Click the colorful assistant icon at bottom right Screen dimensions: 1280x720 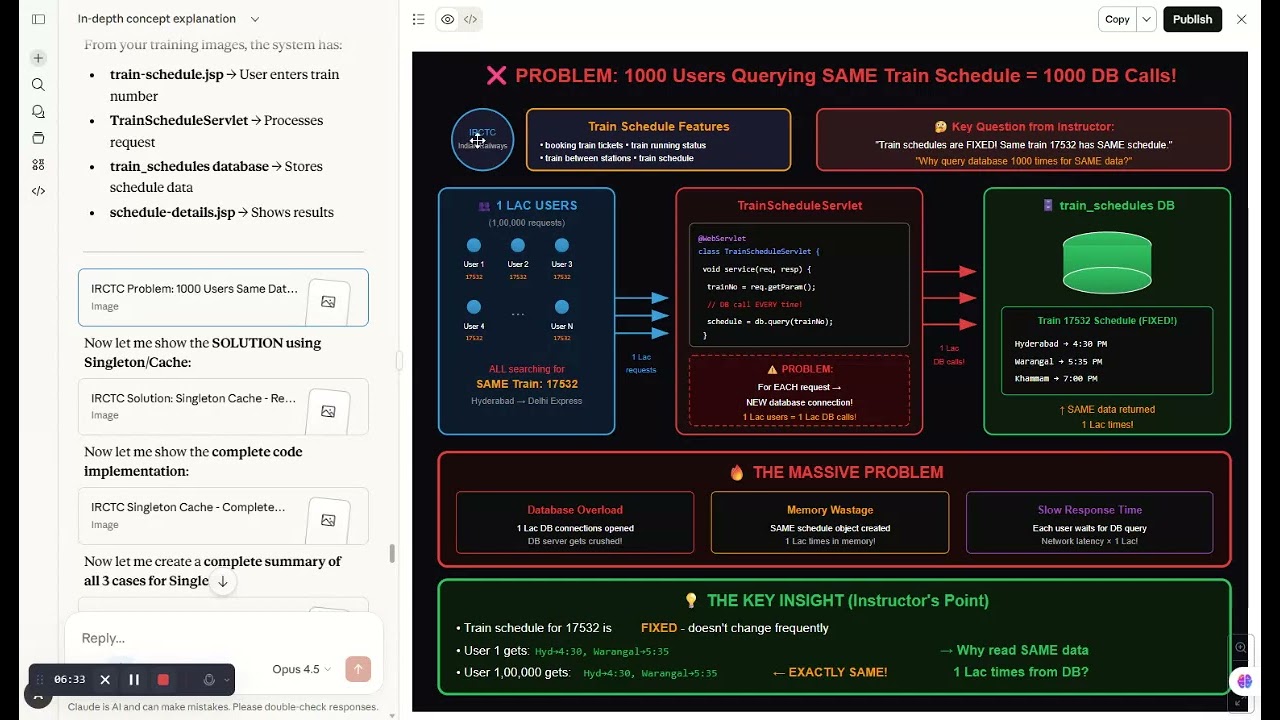1244,681
